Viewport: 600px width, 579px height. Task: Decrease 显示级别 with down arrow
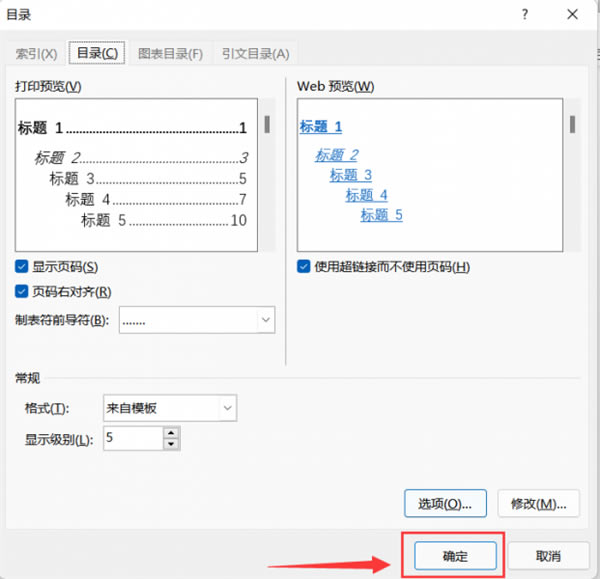coord(171,444)
